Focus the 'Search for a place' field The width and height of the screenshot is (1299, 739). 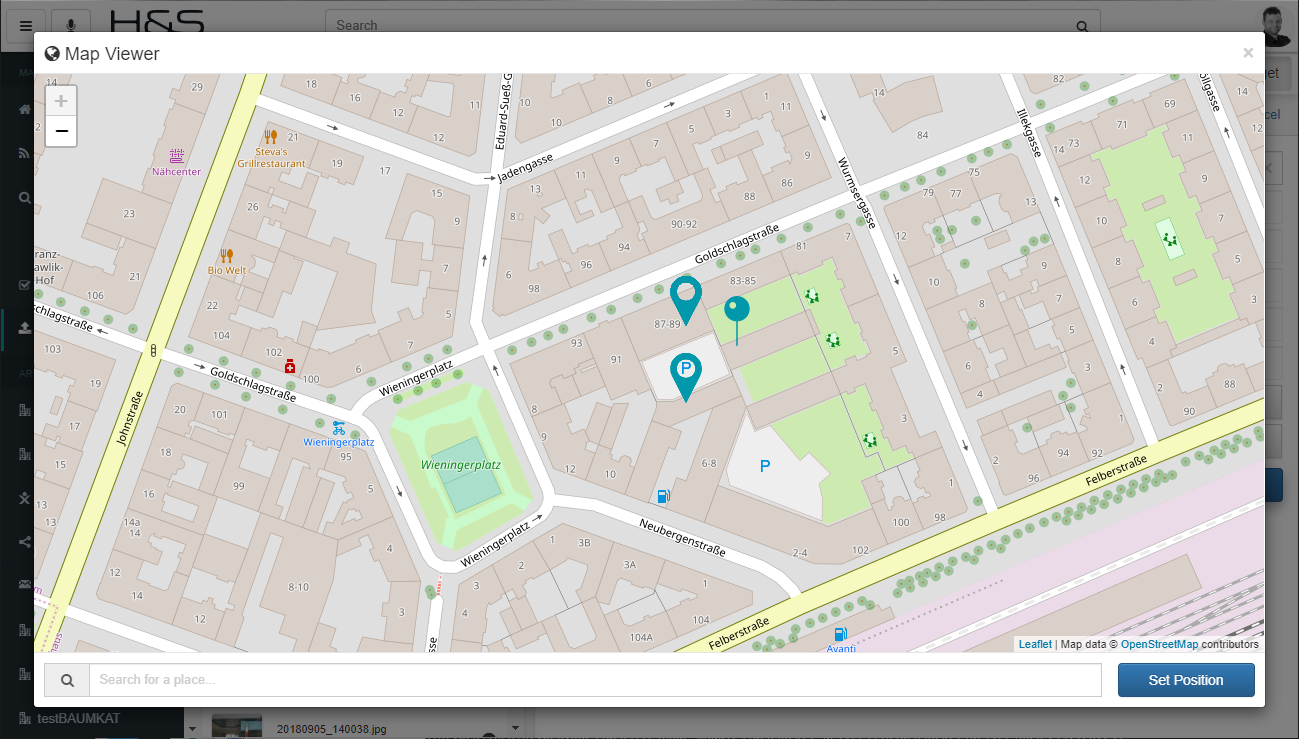[x=595, y=680]
